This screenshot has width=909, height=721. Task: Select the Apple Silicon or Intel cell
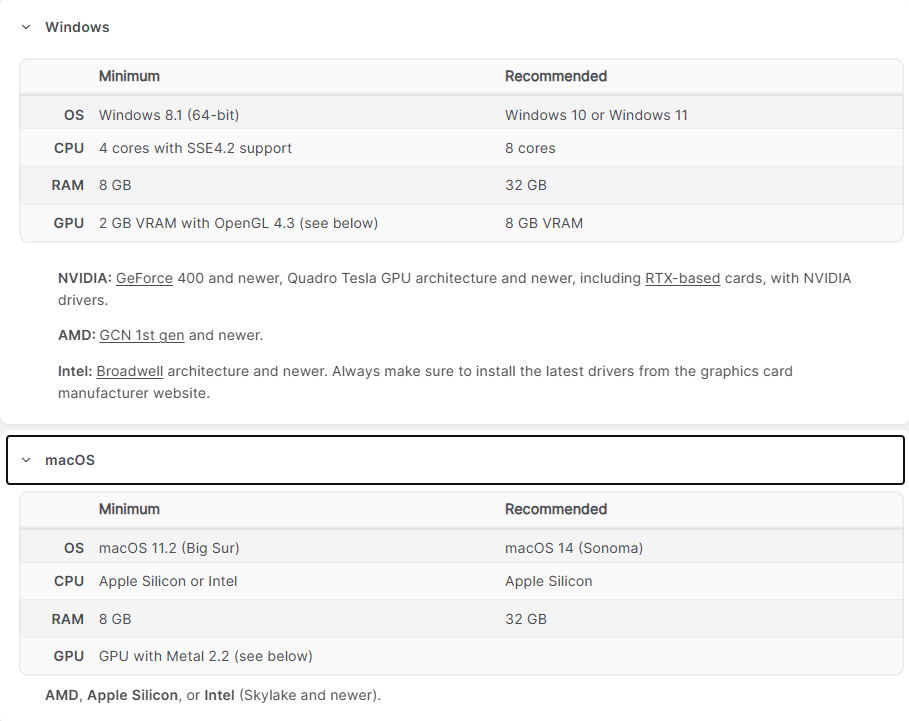coord(168,581)
